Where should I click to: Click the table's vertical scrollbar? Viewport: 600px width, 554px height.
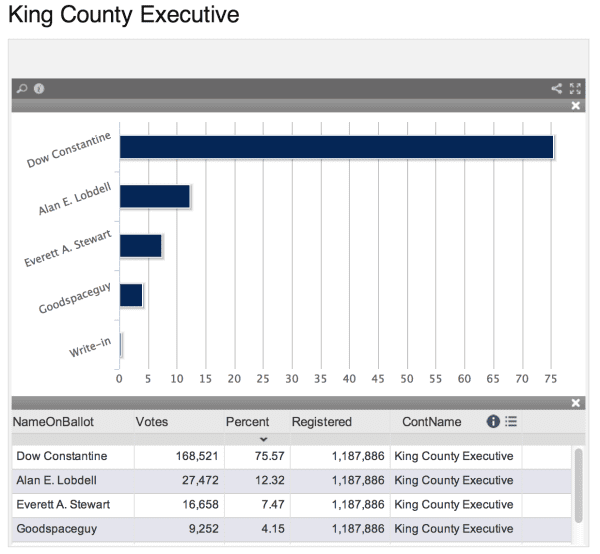click(577, 485)
